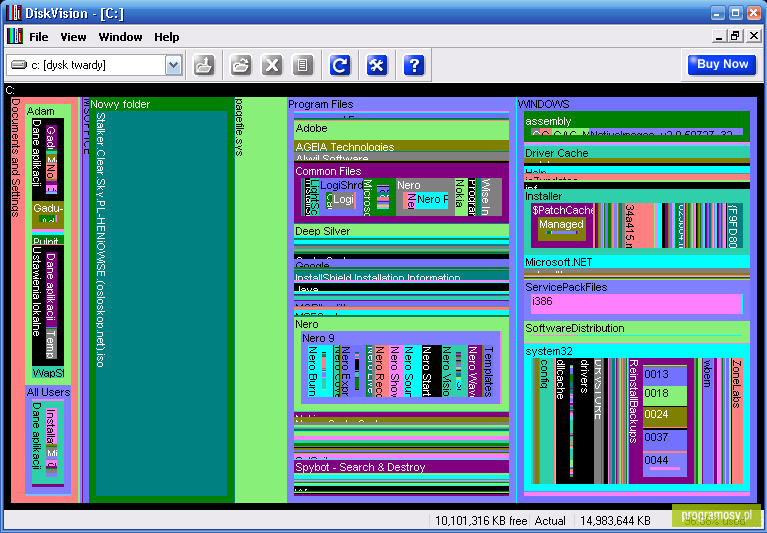This screenshot has height=533, width=767.
Task: Click the Buy Now button
Action: click(x=722, y=65)
